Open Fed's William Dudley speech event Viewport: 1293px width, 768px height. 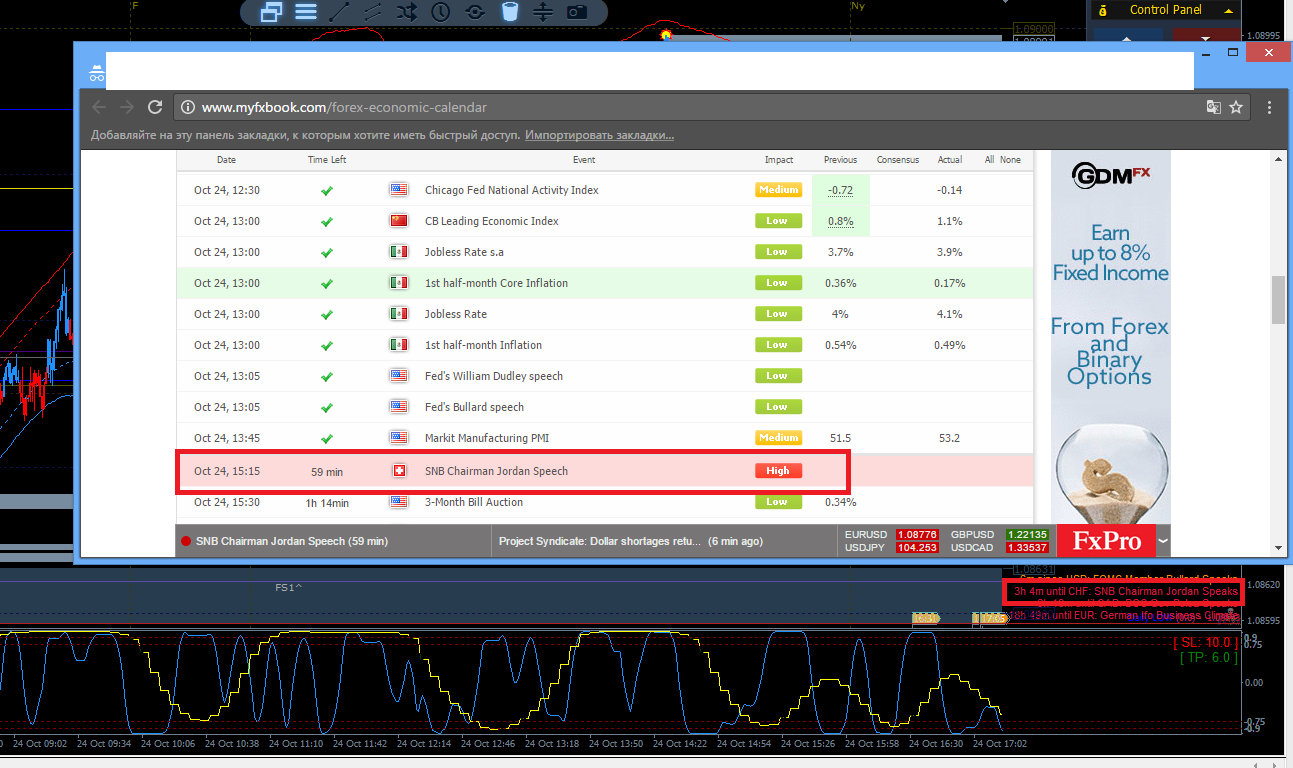click(x=494, y=376)
